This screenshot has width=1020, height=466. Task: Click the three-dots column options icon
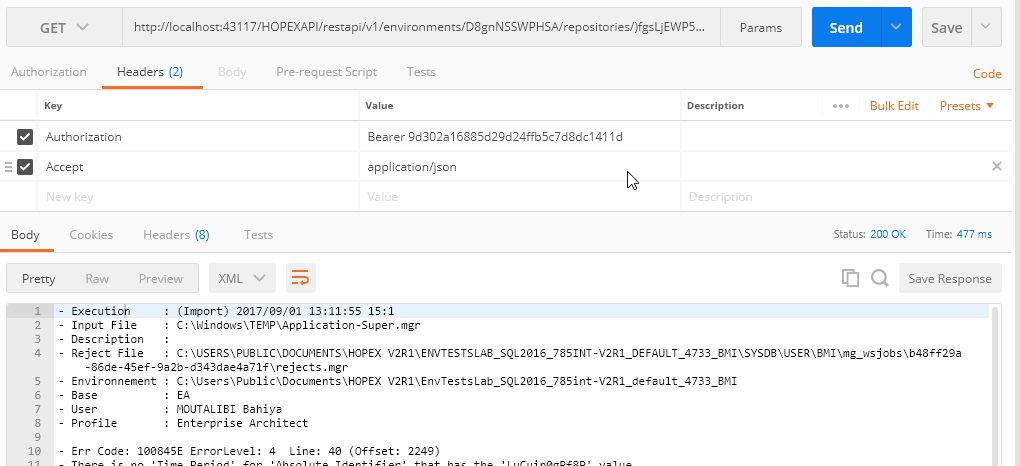pyautogui.click(x=840, y=106)
